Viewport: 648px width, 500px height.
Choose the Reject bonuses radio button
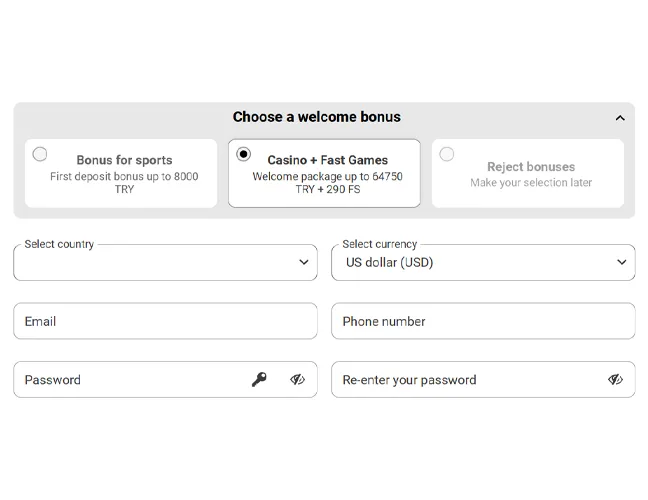447,154
